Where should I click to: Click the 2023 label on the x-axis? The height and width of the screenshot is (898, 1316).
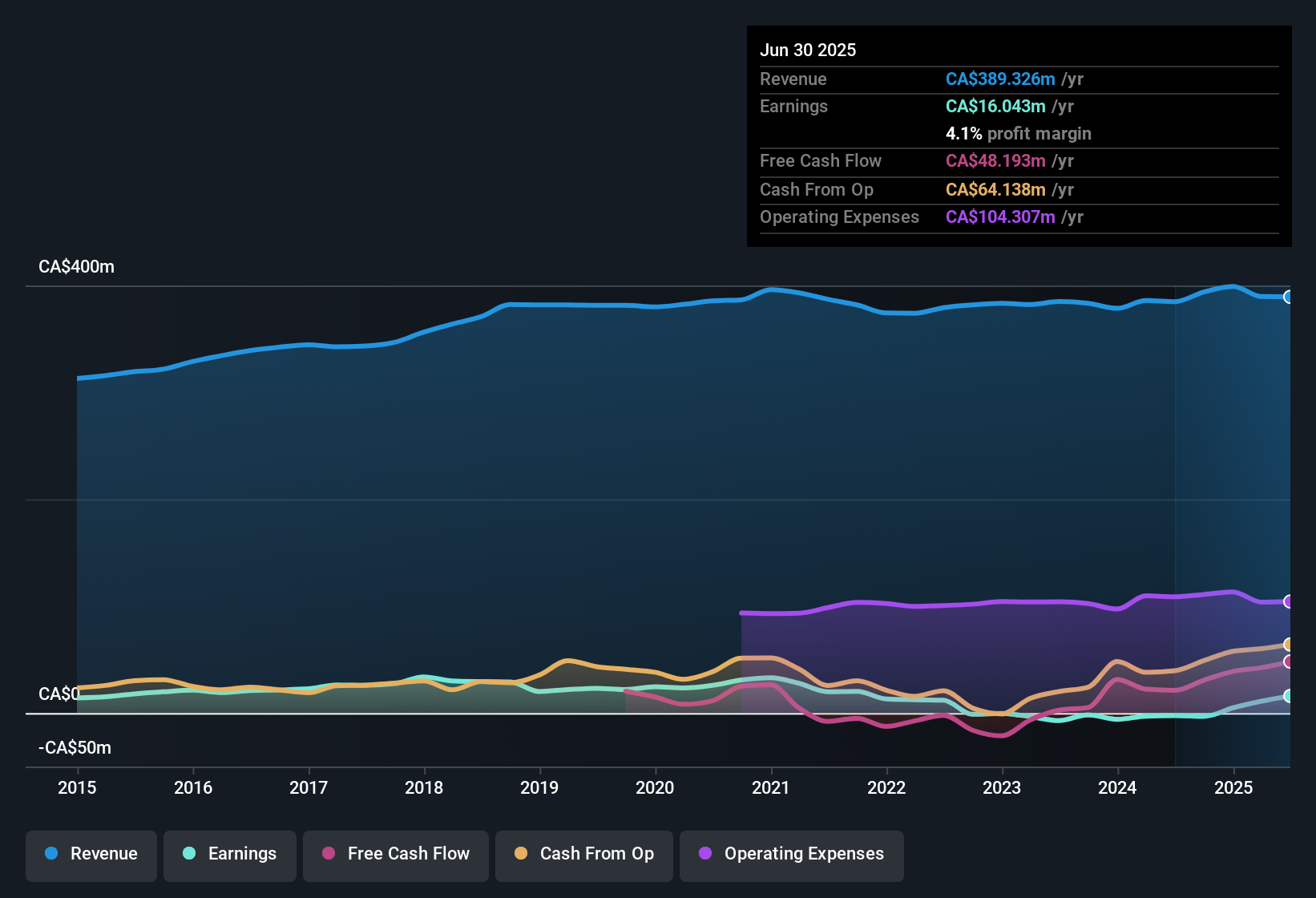tap(1002, 787)
